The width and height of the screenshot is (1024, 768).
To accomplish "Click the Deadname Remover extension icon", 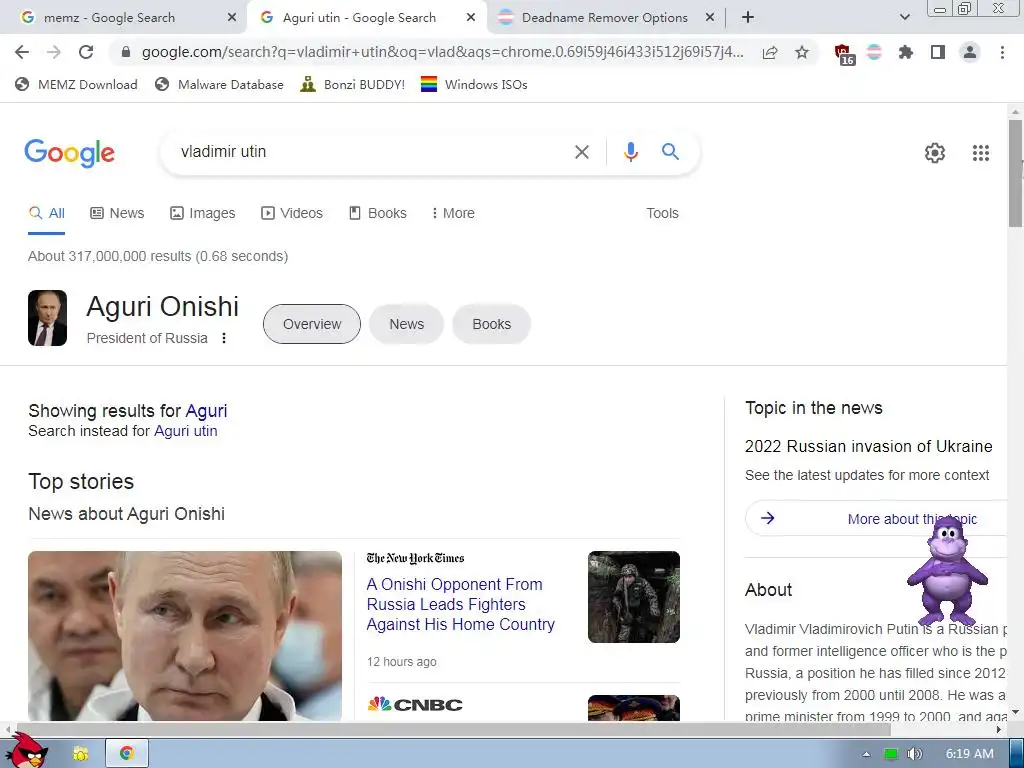I will pyautogui.click(x=874, y=52).
